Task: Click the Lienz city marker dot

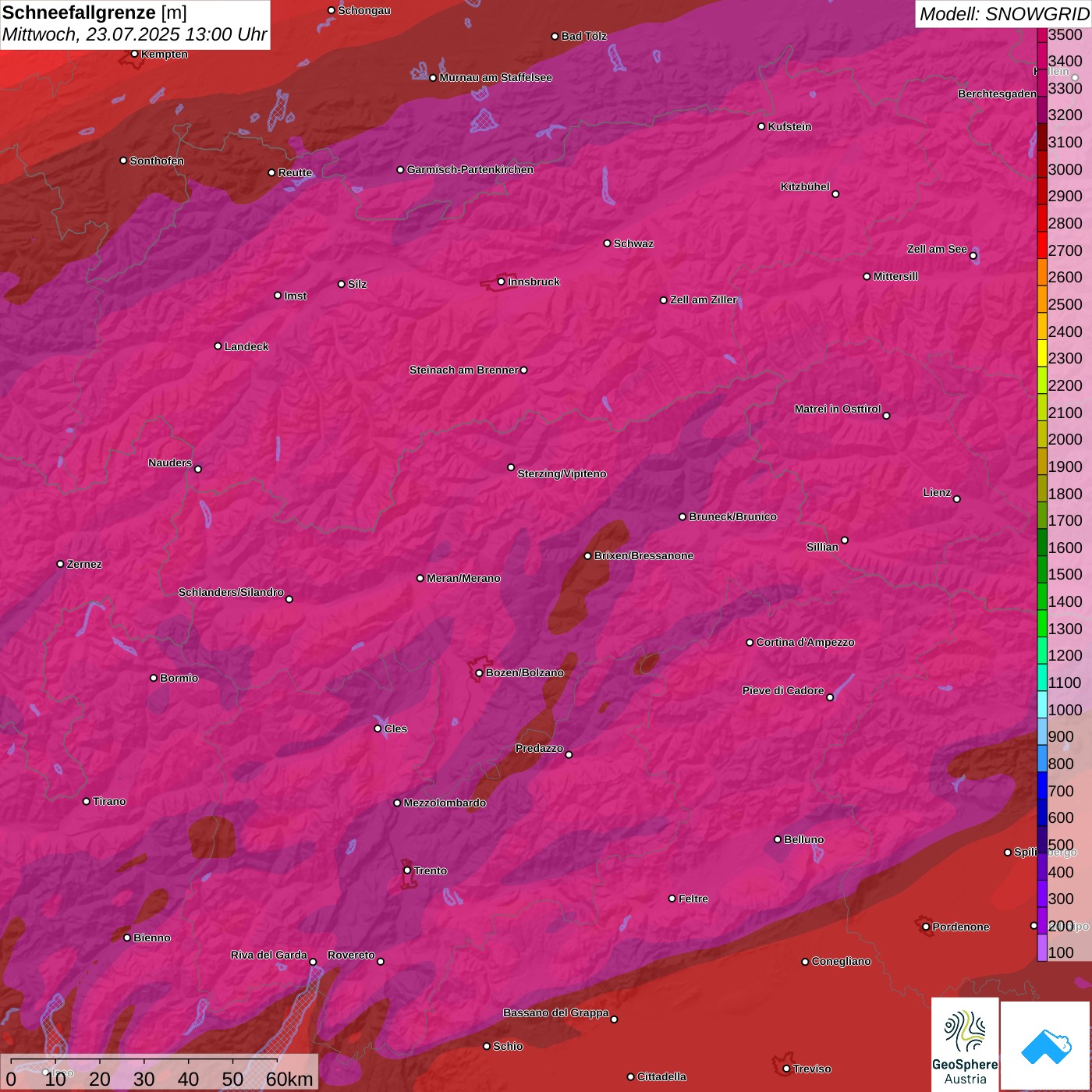Action: point(957,499)
